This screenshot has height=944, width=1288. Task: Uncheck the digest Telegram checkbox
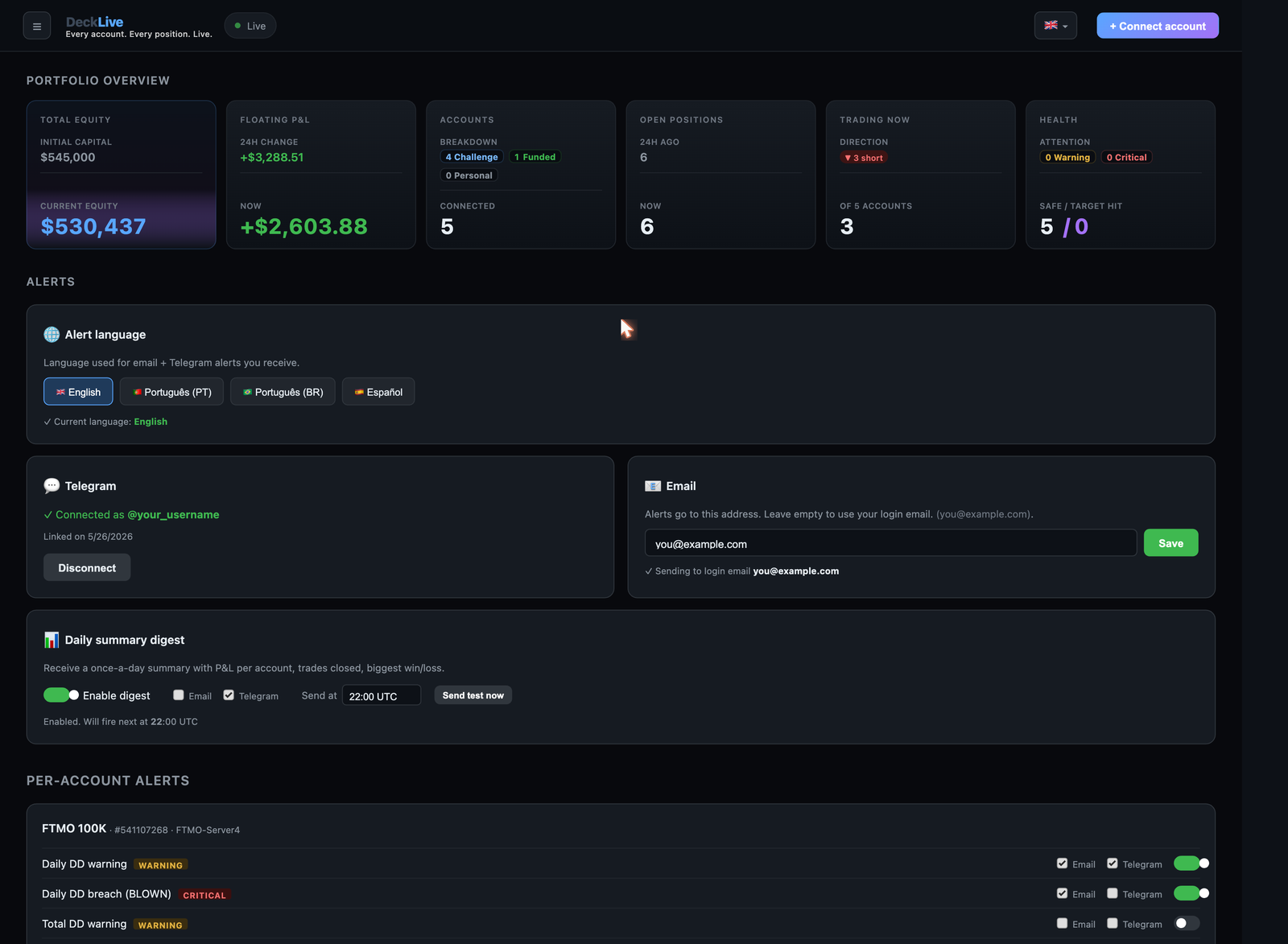click(229, 695)
